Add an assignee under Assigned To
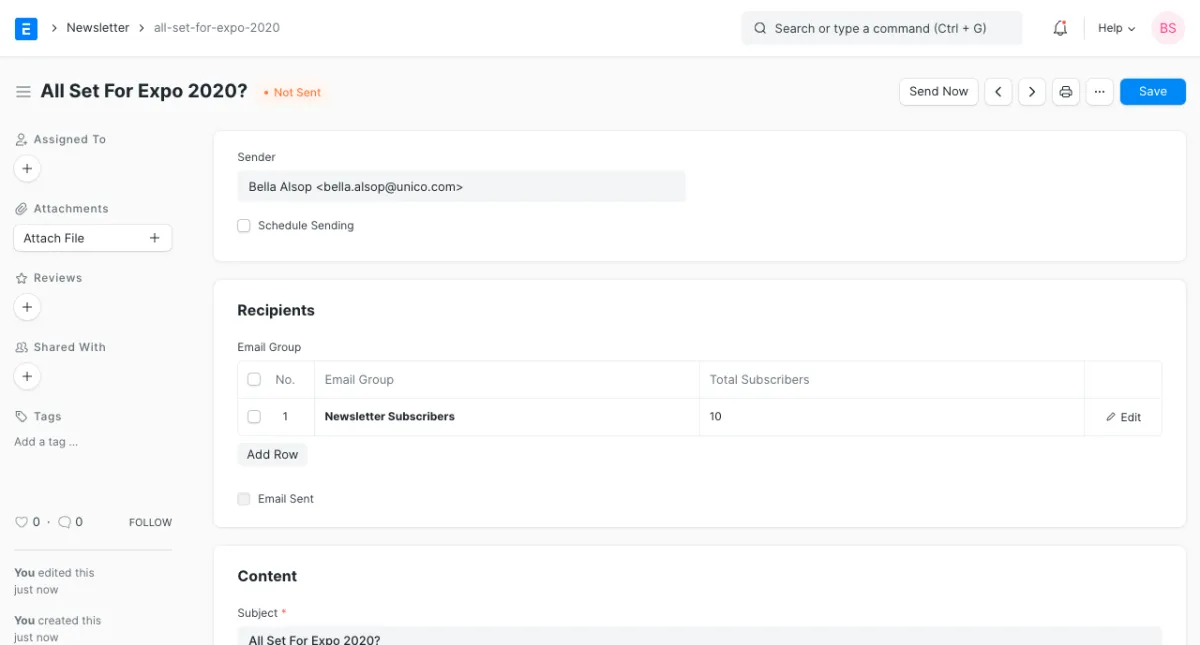The image size is (1200, 645). 27,169
